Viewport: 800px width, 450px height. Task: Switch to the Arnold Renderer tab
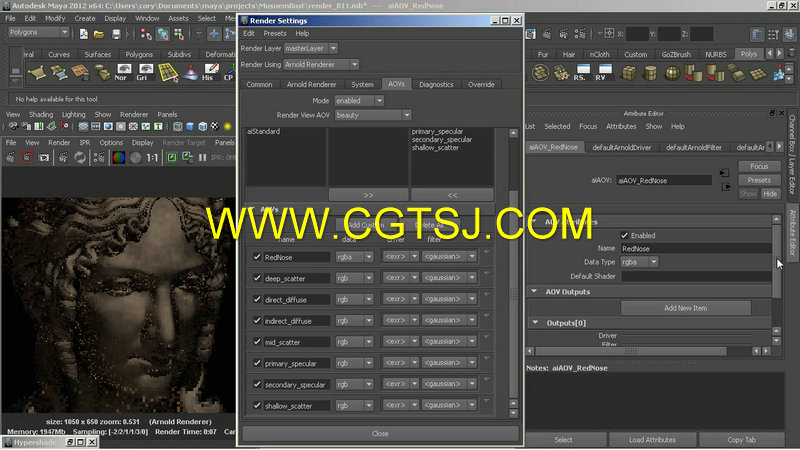(311, 84)
